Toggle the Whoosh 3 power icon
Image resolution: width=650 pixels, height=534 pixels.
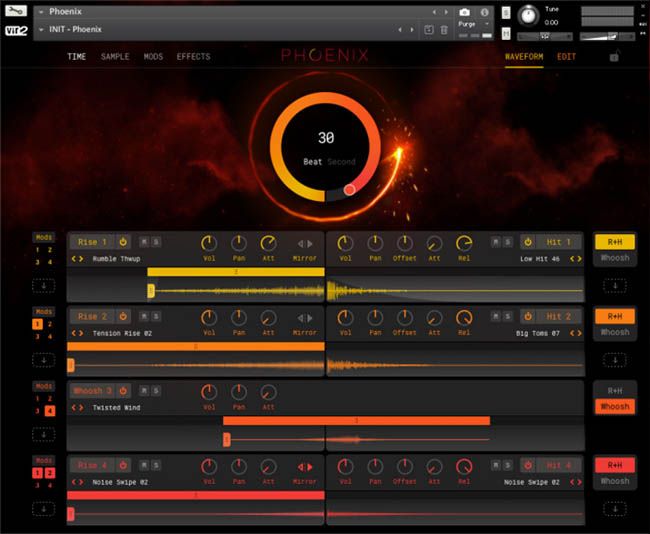coord(123,391)
